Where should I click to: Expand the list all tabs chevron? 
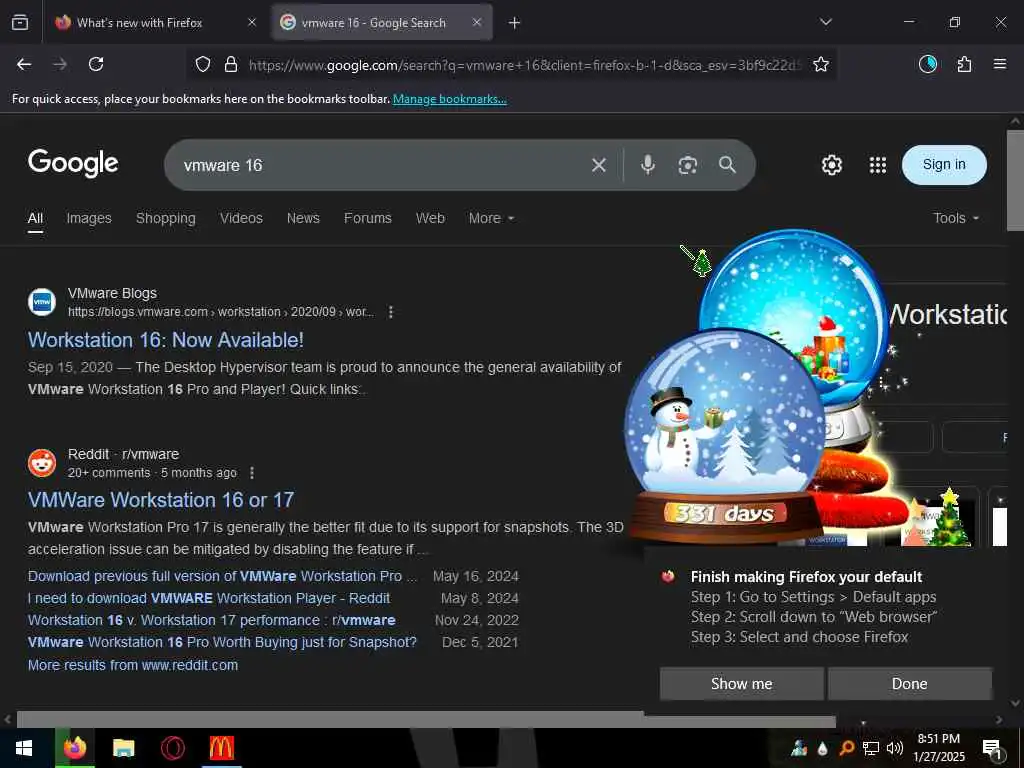826,22
